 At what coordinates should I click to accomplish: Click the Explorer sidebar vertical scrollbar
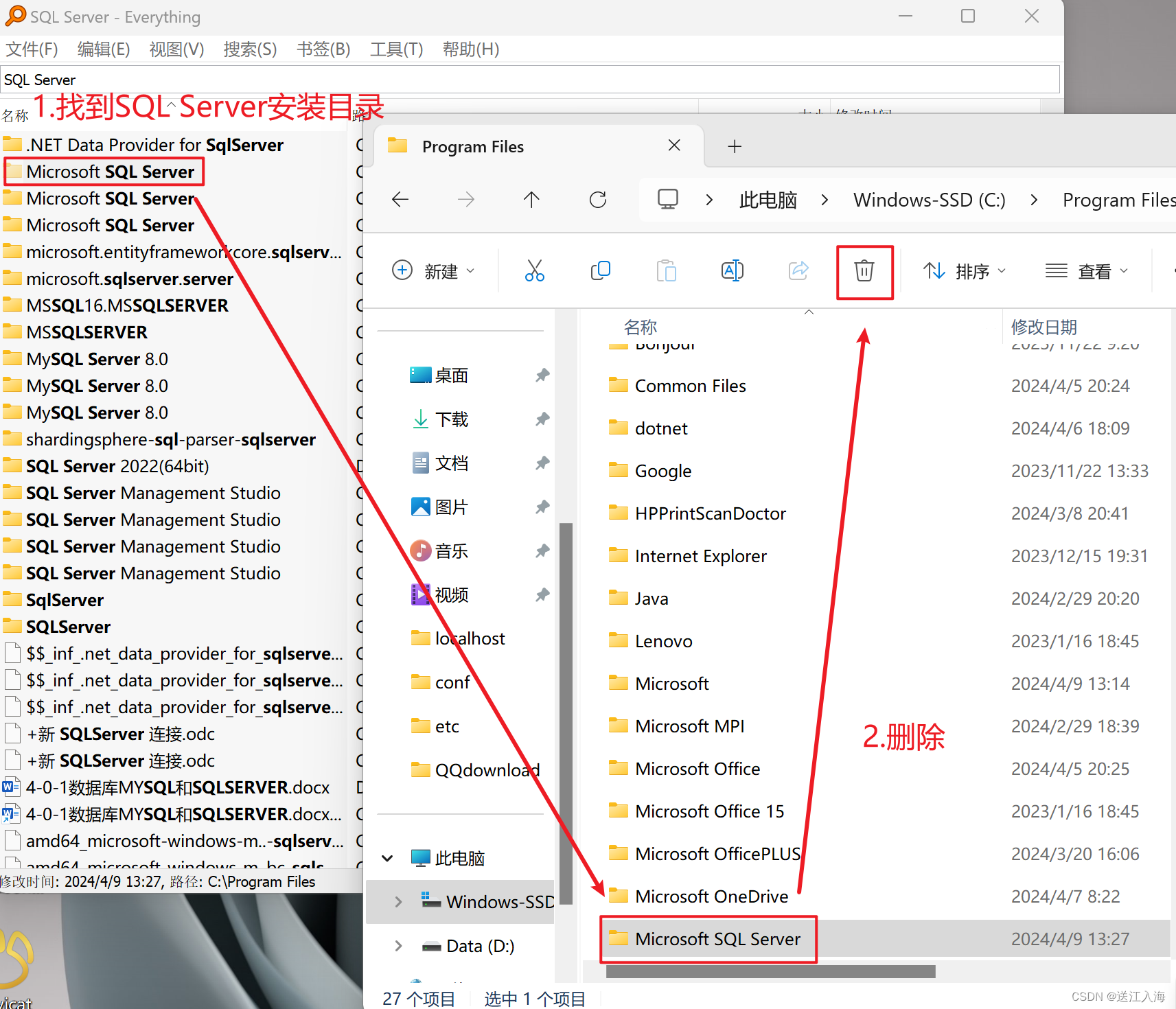[566, 714]
